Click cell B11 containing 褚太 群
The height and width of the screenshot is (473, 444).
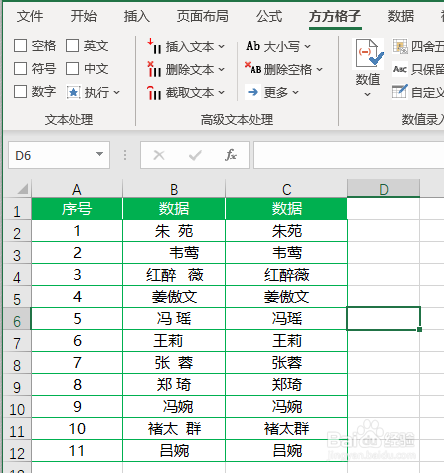coord(174,429)
